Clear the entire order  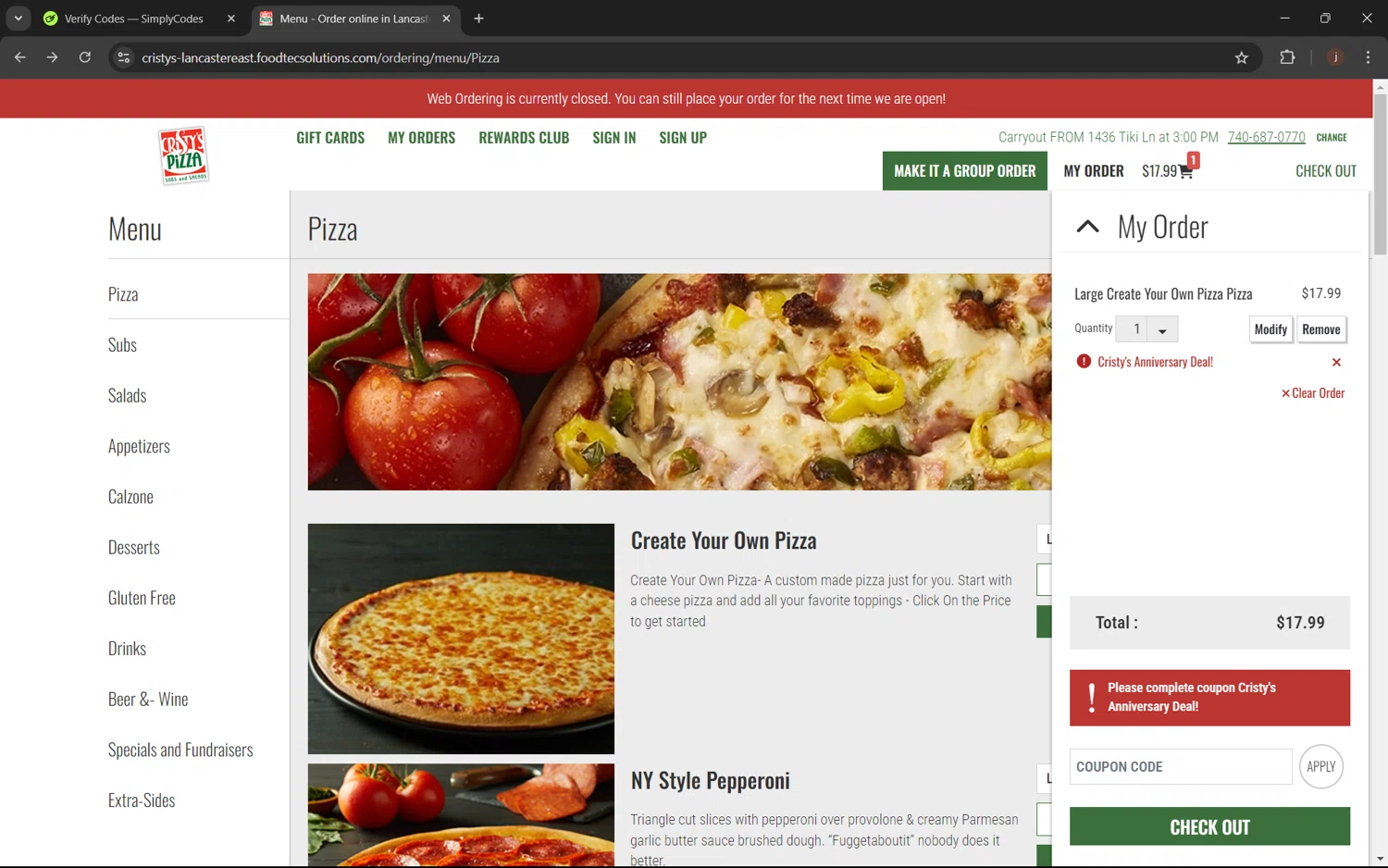[1313, 393]
